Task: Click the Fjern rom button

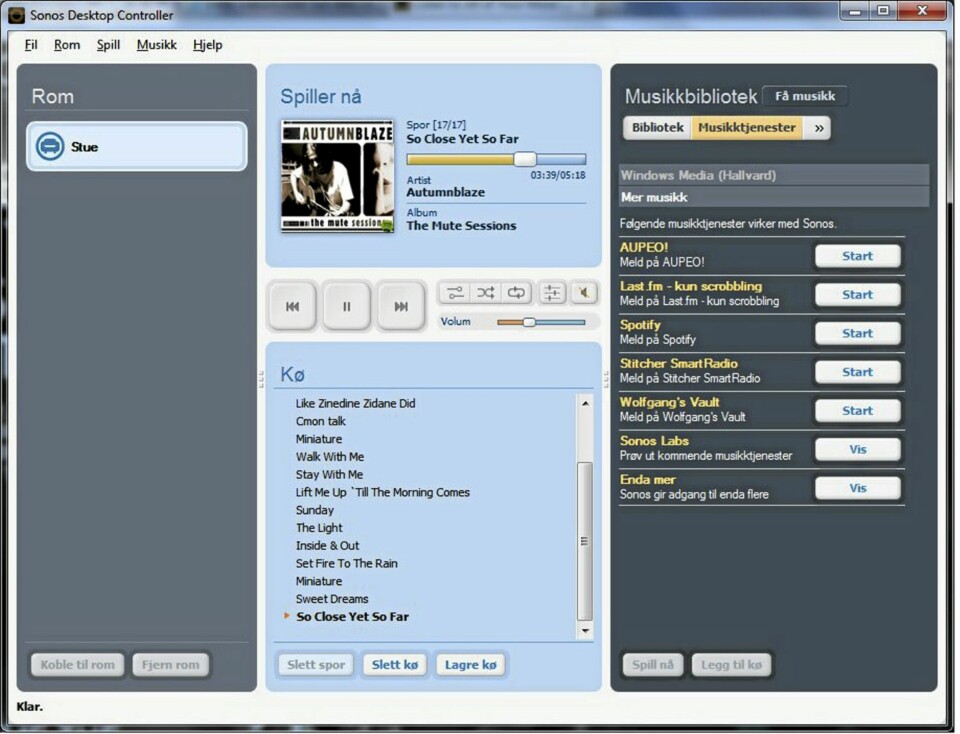Action: pos(171,665)
